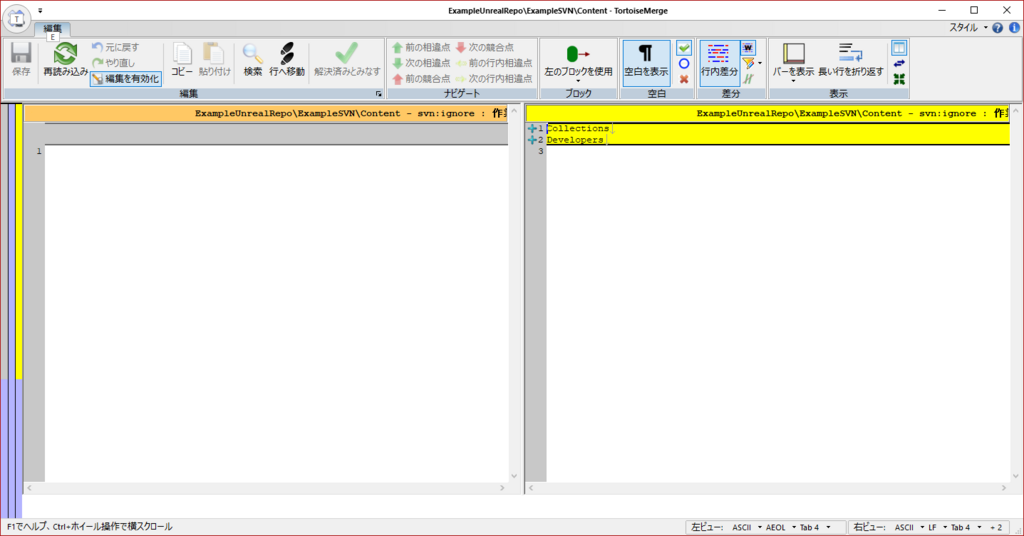The width and height of the screenshot is (1024, 536).
Task: Click right pane horizontal scrollbar right arrow
Action: pos(1004,488)
